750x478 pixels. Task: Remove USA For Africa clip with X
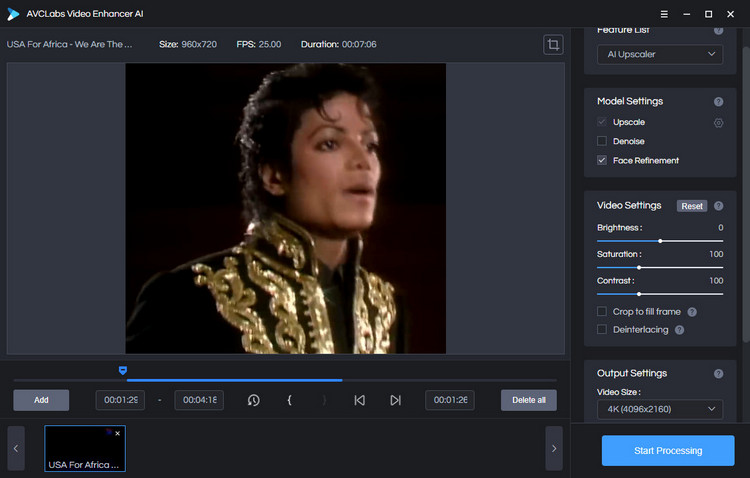(x=118, y=434)
